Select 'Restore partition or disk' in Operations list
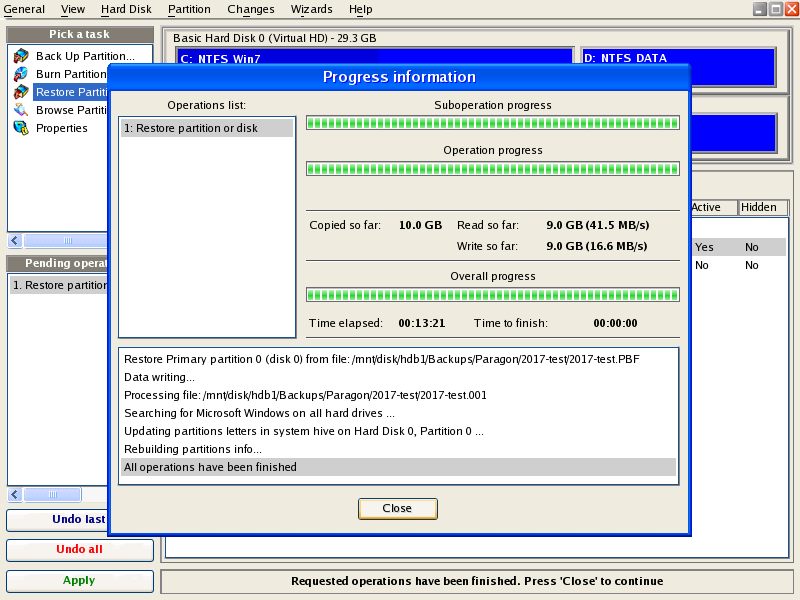 206,128
